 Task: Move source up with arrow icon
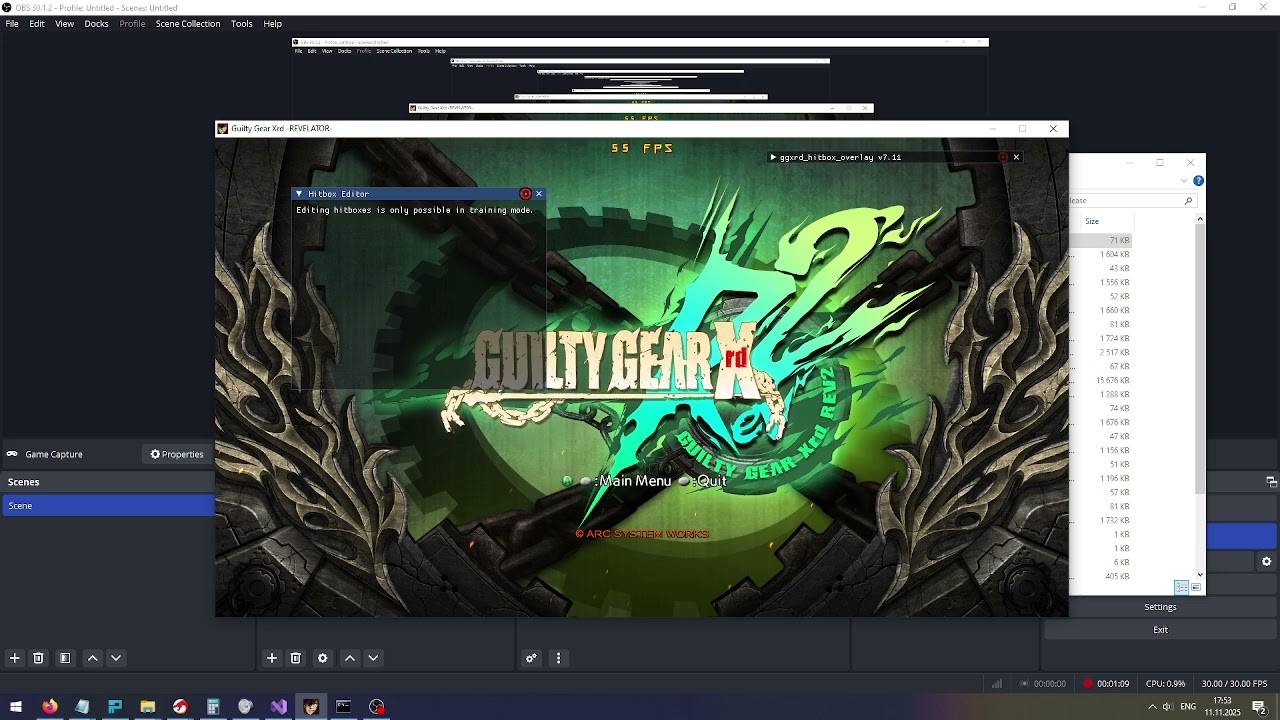(x=350, y=658)
